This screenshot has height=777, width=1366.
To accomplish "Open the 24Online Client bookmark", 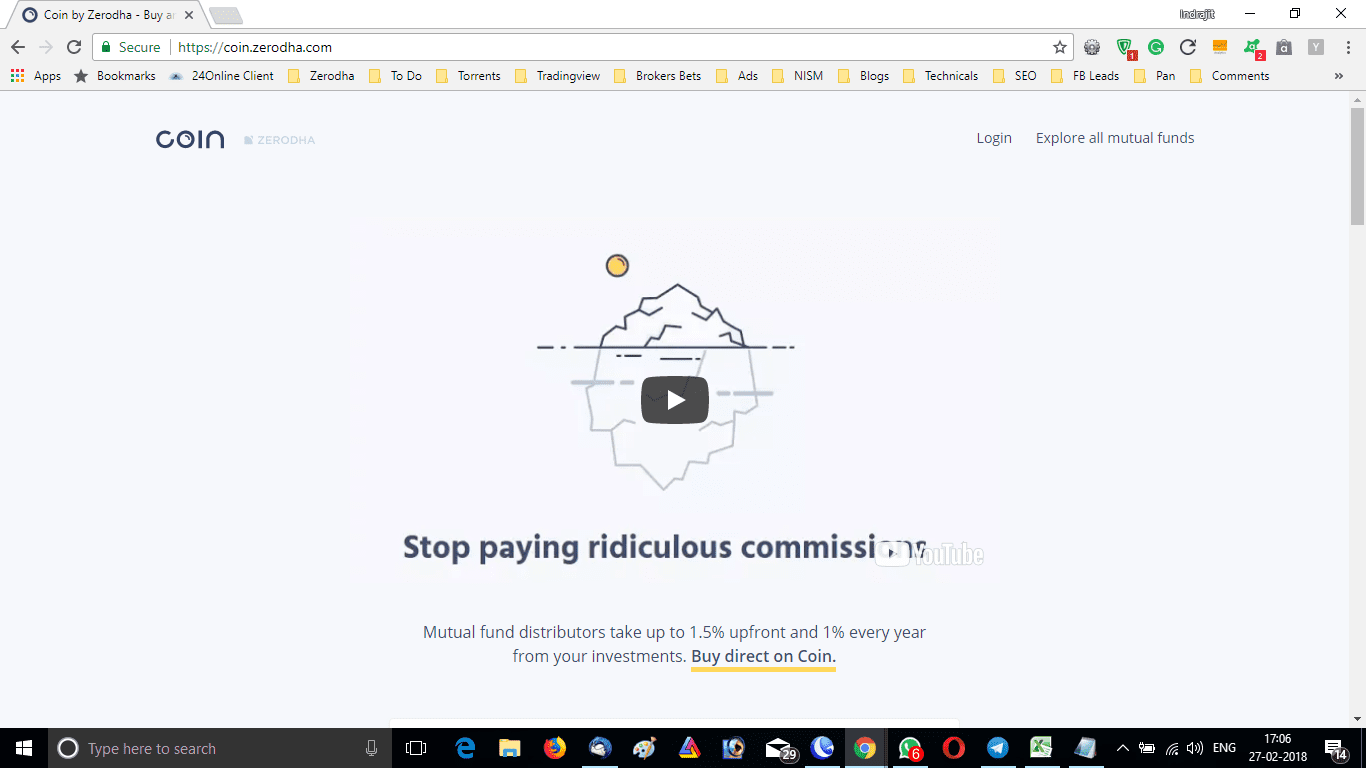I will coord(221,76).
